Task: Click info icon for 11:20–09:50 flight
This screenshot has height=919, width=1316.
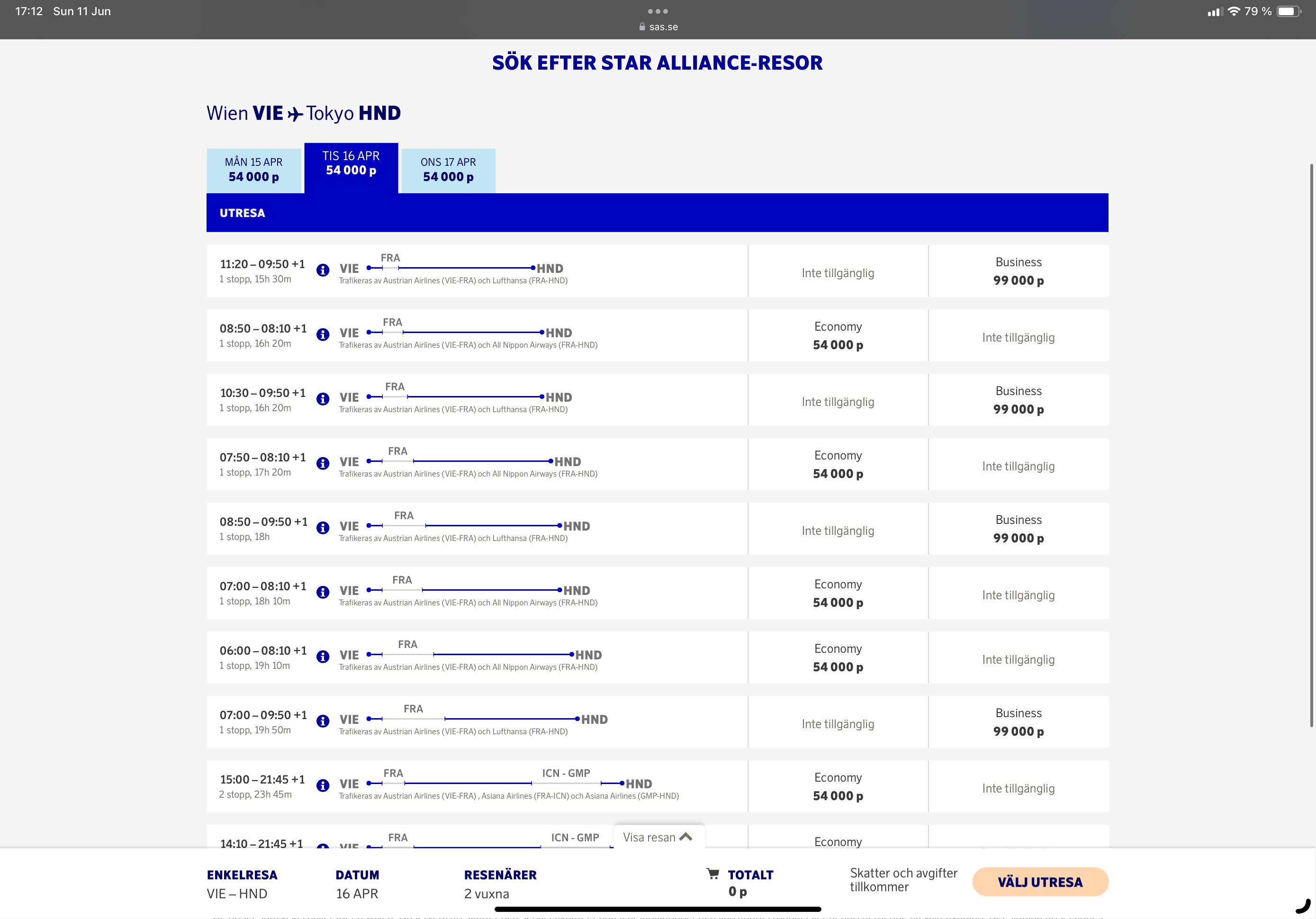Action: pyautogui.click(x=323, y=270)
